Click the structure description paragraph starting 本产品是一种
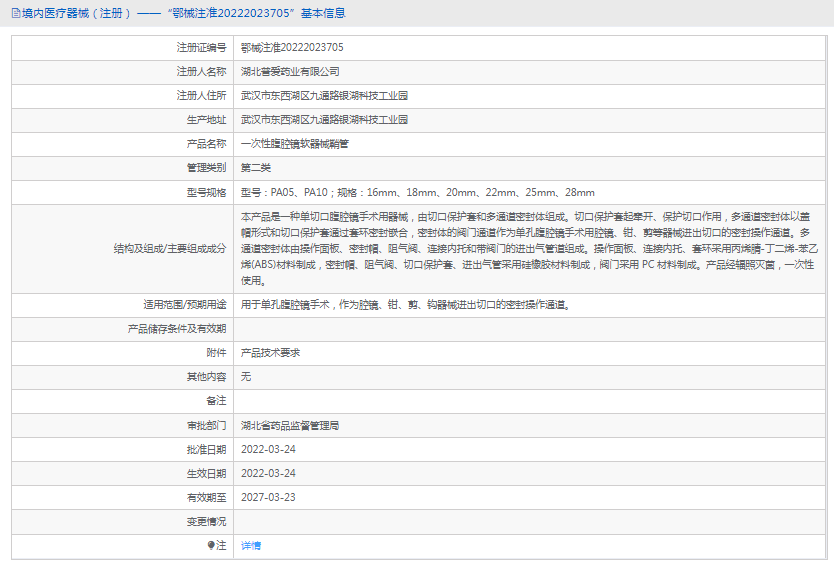This screenshot has width=834, height=566. click(x=529, y=248)
